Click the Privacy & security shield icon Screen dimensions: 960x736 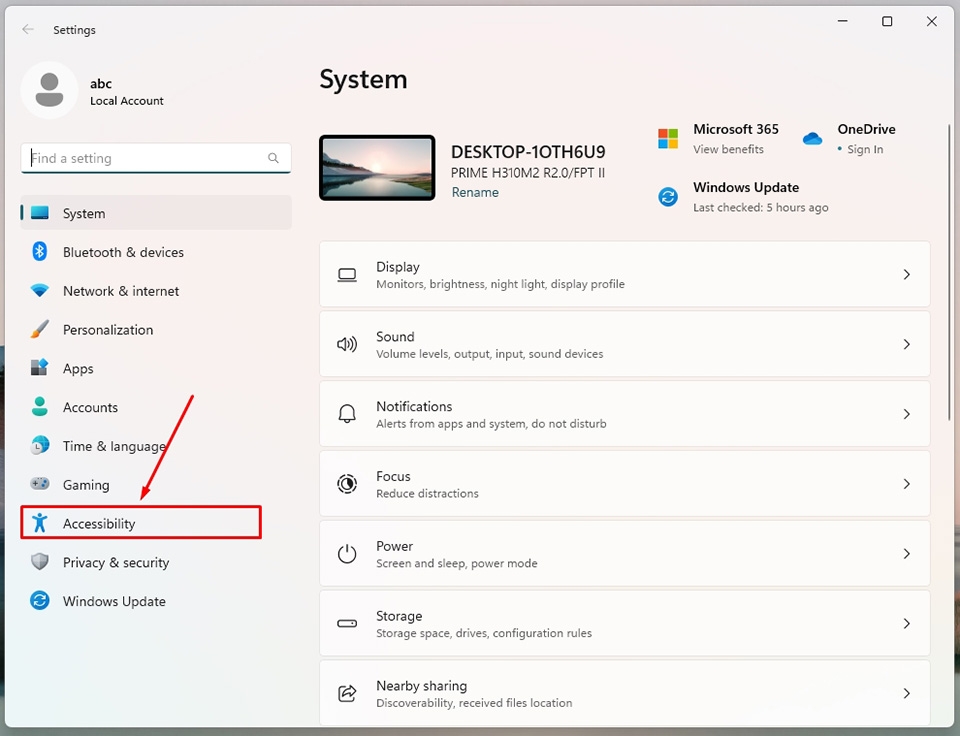coord(40,561)
